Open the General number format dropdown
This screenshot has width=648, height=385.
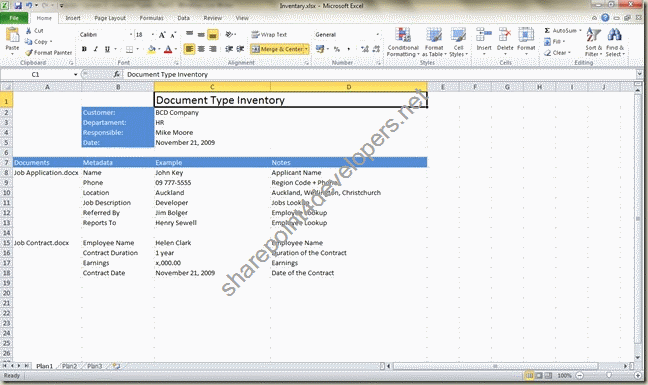point(377,35)
